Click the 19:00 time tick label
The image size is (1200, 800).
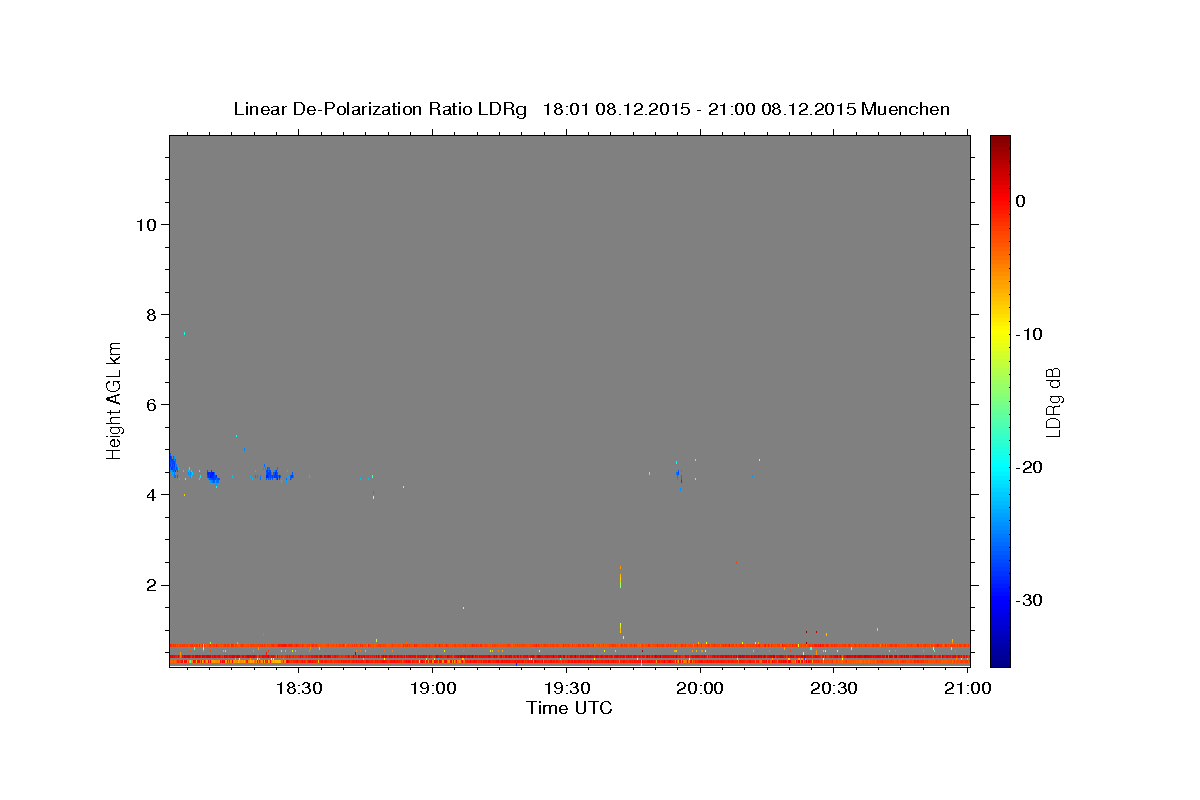pos(433,688)
